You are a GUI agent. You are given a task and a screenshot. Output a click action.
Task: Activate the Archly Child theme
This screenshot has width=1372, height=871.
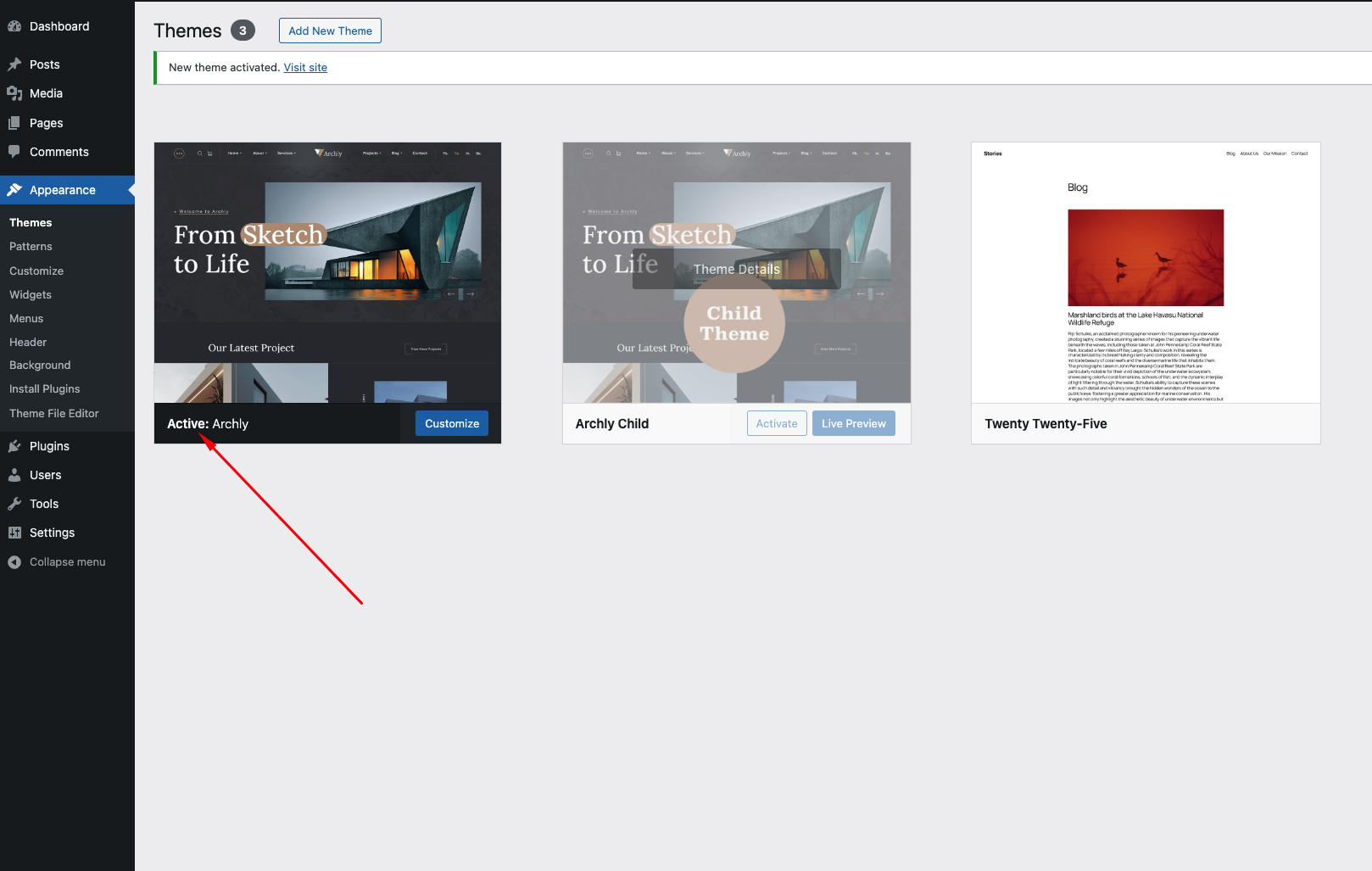(x=777, y=423)
